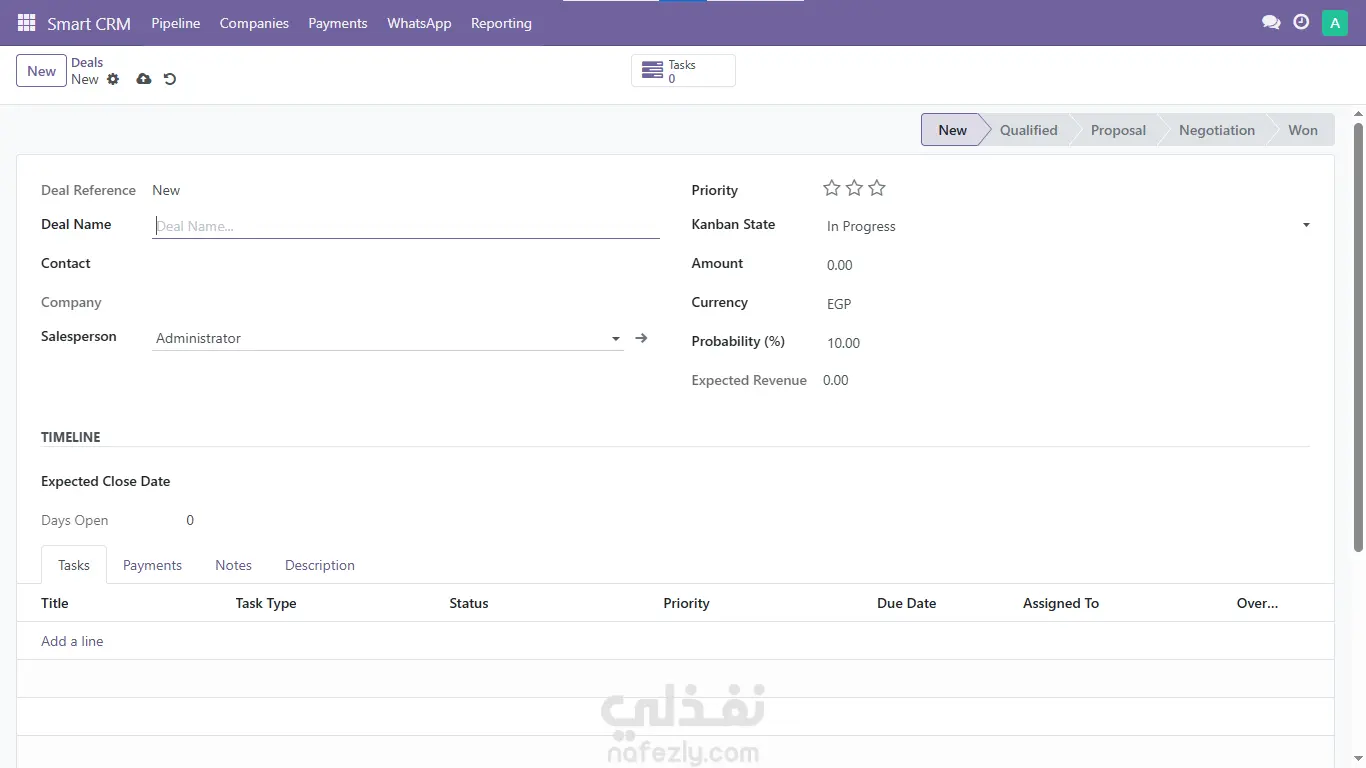1366x768 pixels.
Task: Set stage to Won
Action: [x=1303, y=130]
